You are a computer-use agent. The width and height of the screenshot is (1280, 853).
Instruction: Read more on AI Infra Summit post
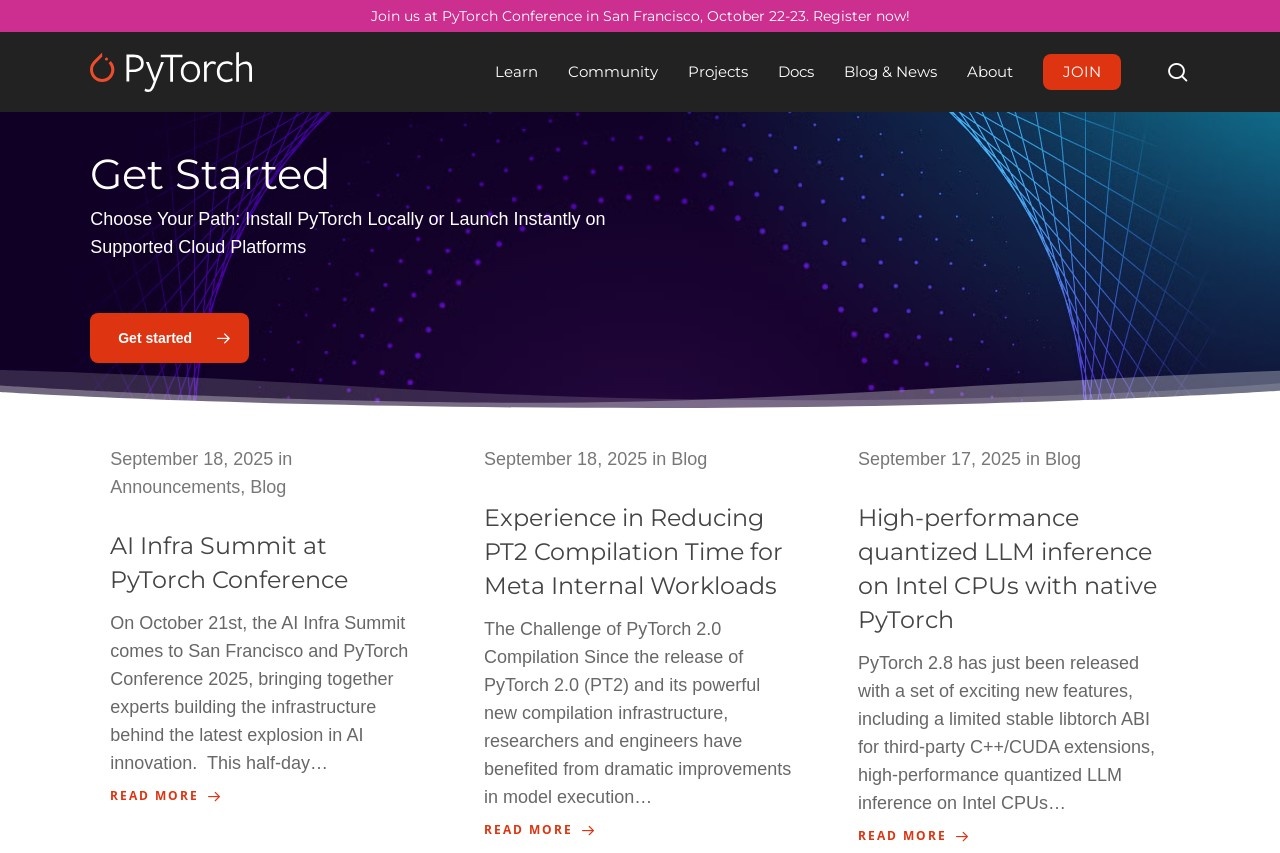point(165,796)
